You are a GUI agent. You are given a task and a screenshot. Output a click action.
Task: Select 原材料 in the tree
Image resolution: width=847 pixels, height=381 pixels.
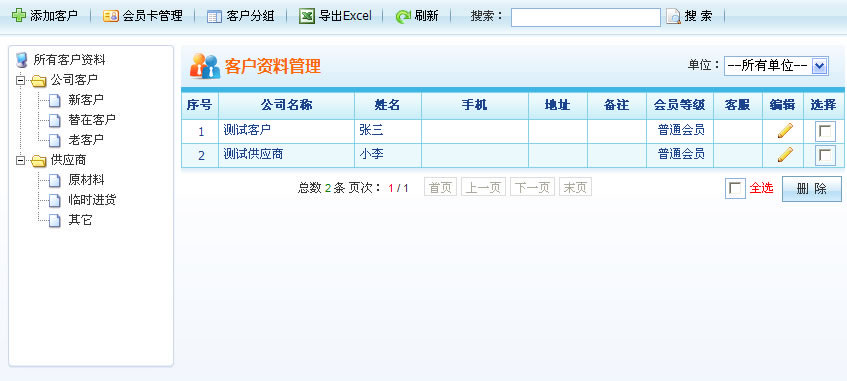(86, 180)
